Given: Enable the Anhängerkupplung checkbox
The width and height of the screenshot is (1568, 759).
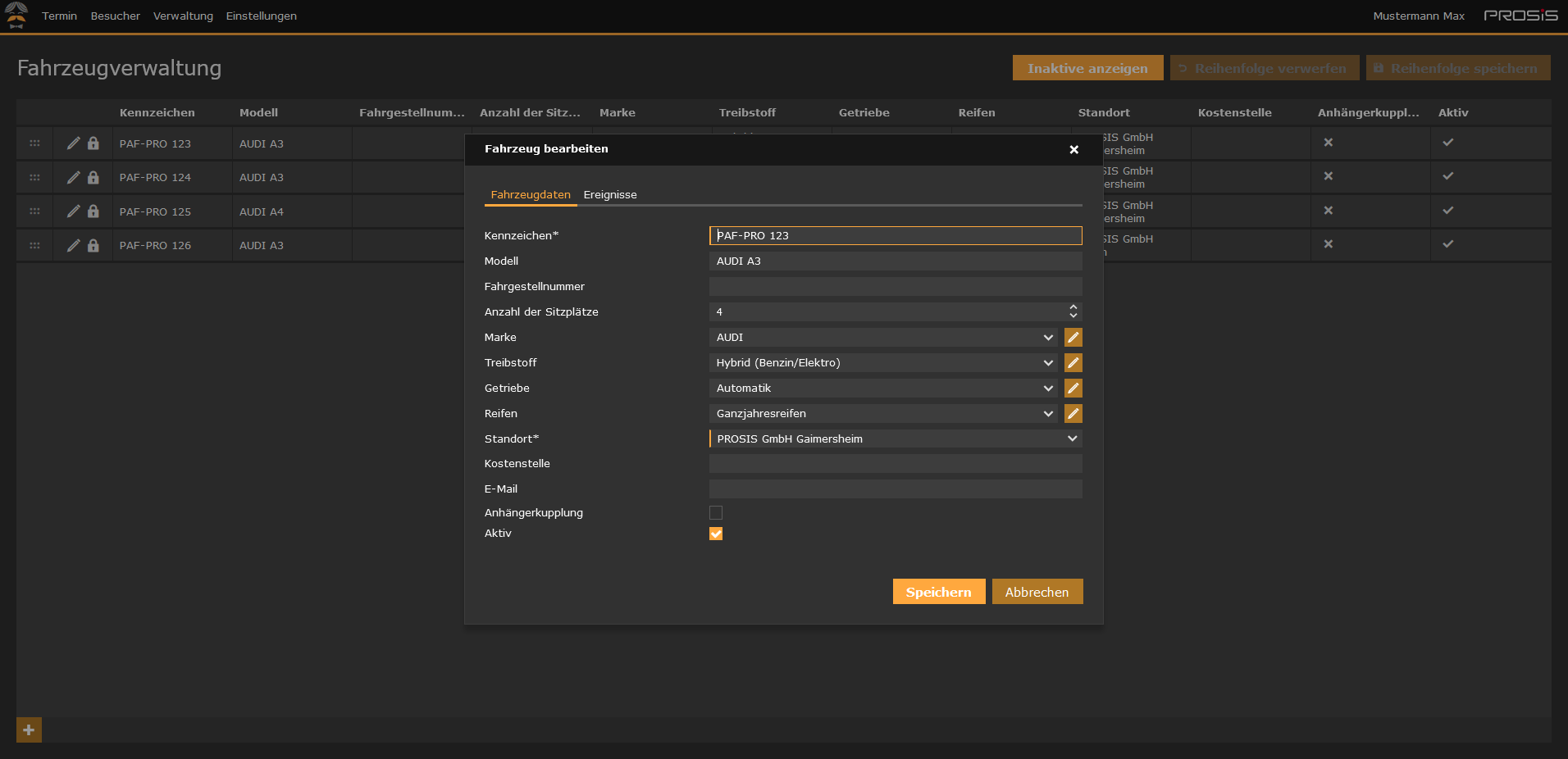Looking at the screenshot, I should (715, 512).
